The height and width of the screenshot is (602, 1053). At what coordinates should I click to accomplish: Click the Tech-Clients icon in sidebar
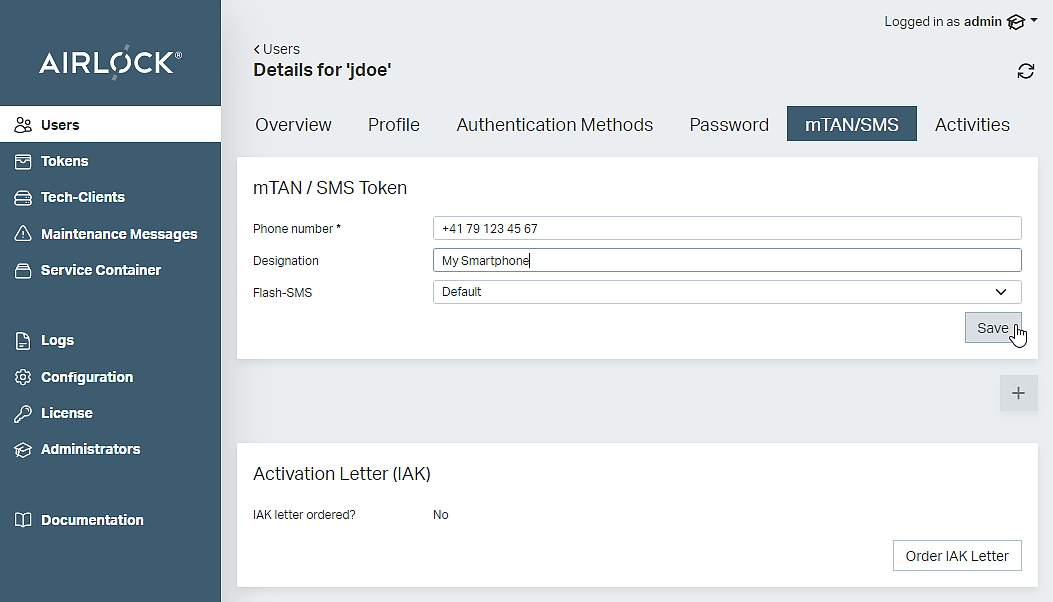23,198
